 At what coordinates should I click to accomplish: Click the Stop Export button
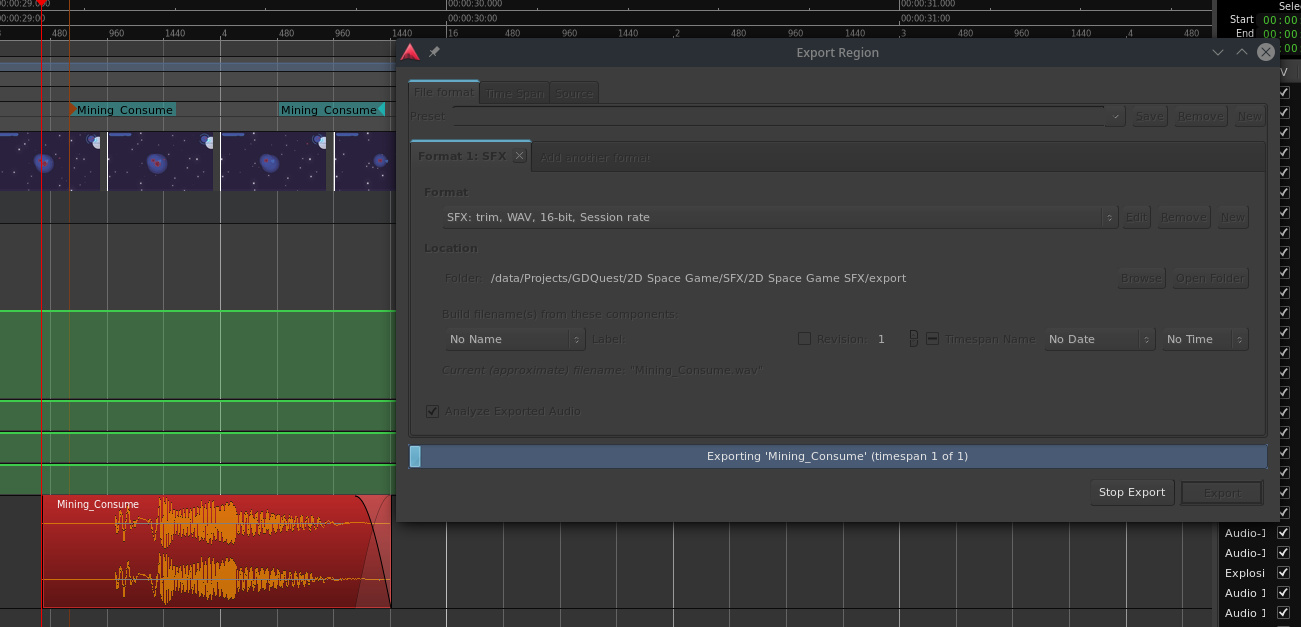(x=1131, y=492)
